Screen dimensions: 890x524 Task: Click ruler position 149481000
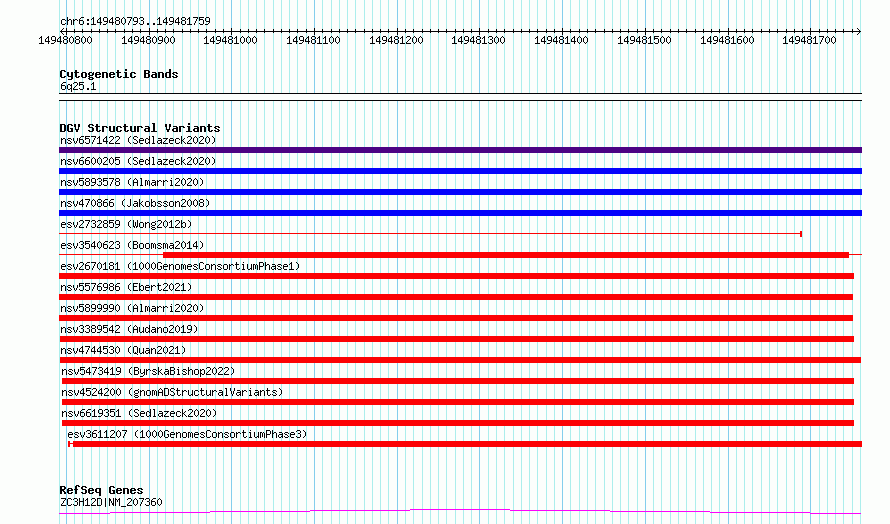point(230,40)
